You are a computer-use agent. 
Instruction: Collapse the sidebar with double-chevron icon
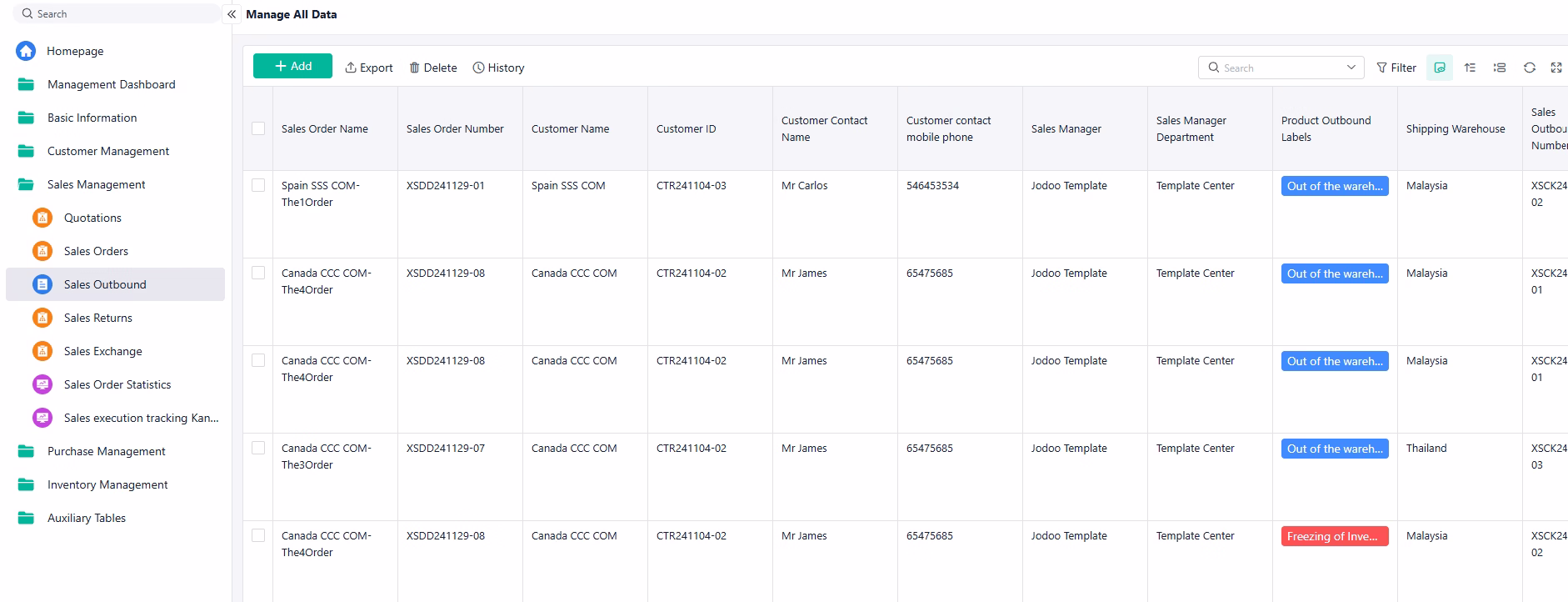click(232, 14)
